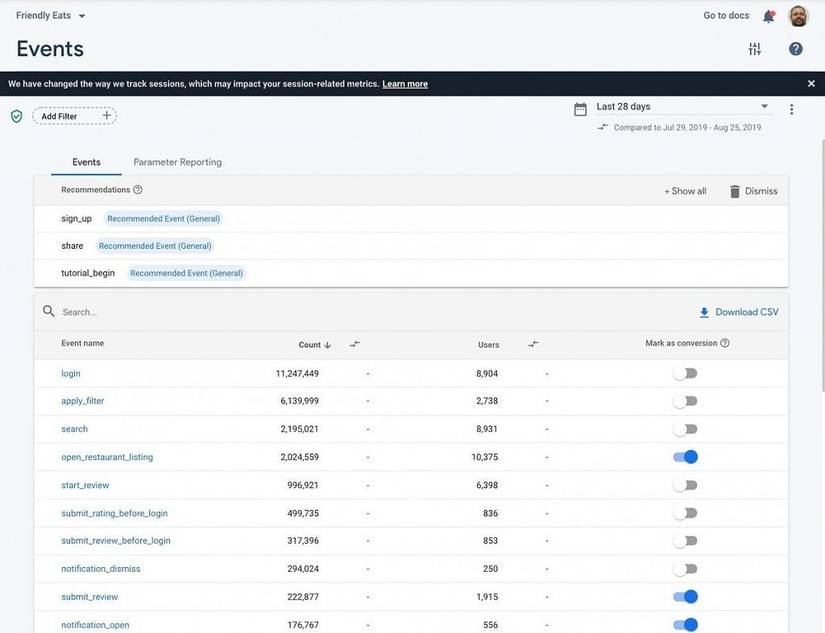825x633 pixels.
Task: Click inside the Search field
Action: pos(150,311)
